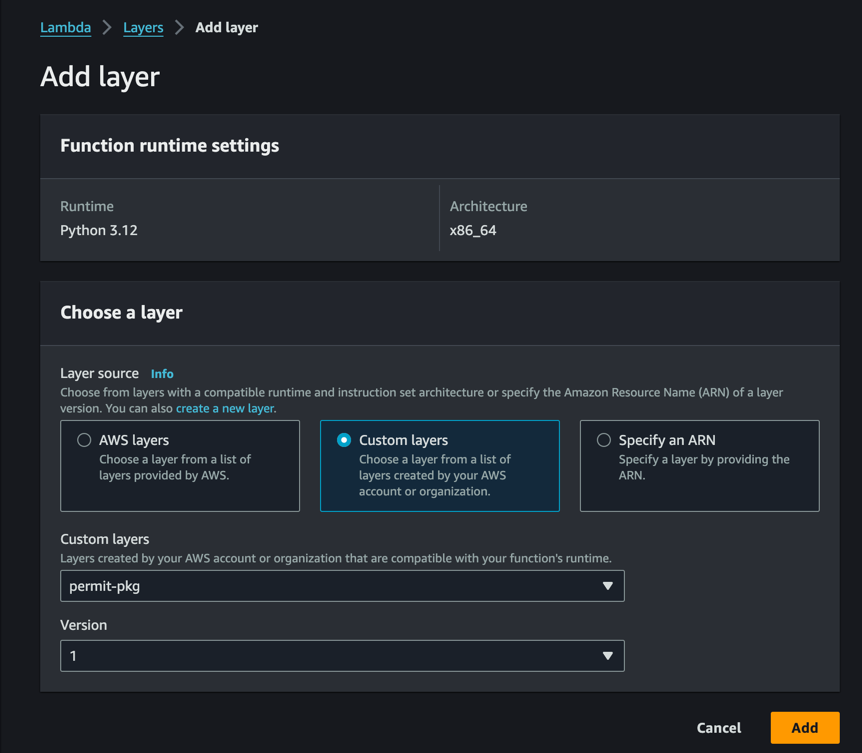The image size is (862, 753).
Task: Click the Version dropdown arrow icon
Action: coord(608,656)
